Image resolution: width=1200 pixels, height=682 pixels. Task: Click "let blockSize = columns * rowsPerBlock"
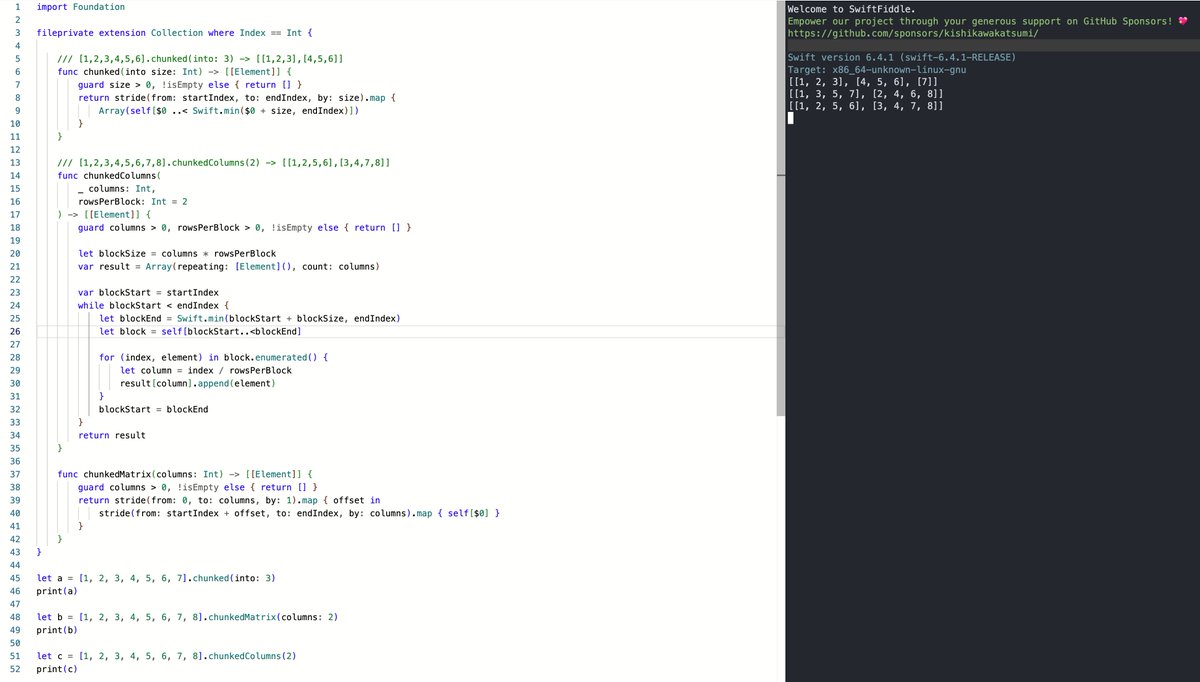177,254
